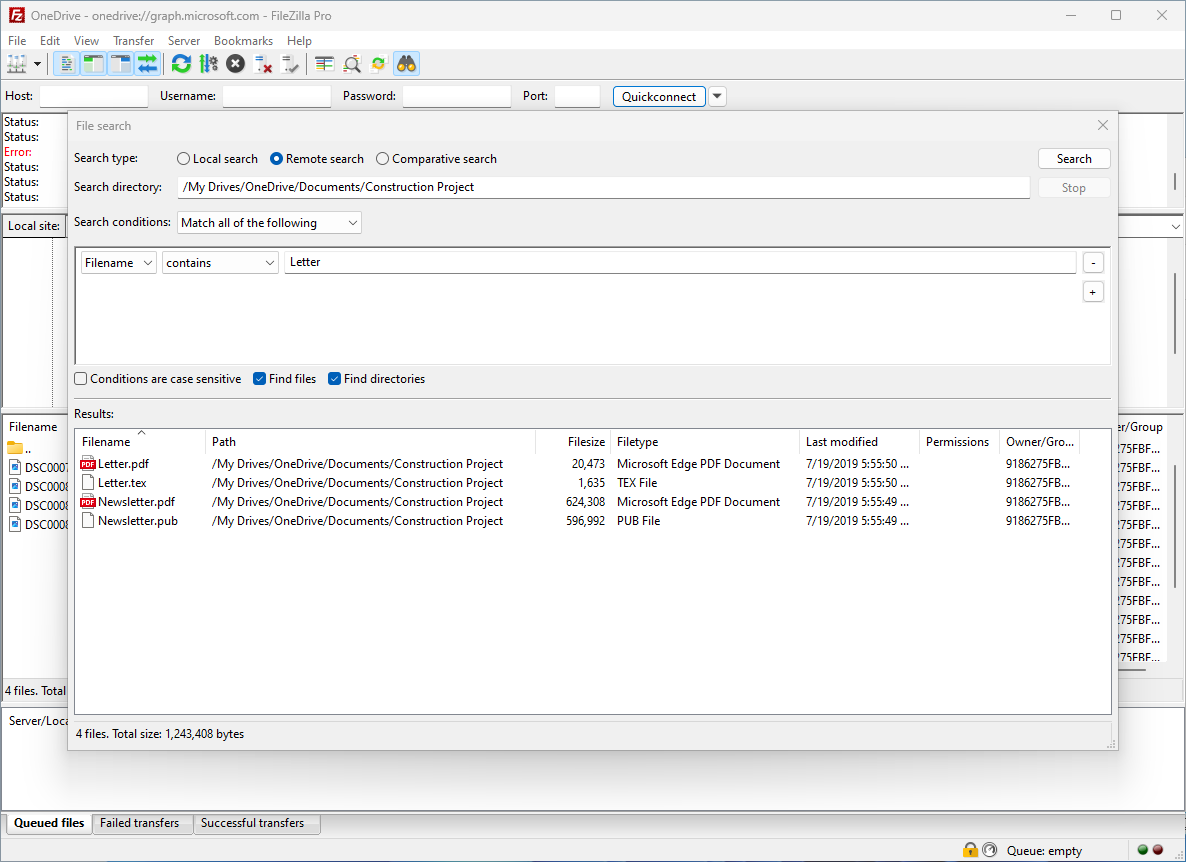1186x862 pixels.
Task: Open the Filename condition field dropdown
Action: pos(117,262)
